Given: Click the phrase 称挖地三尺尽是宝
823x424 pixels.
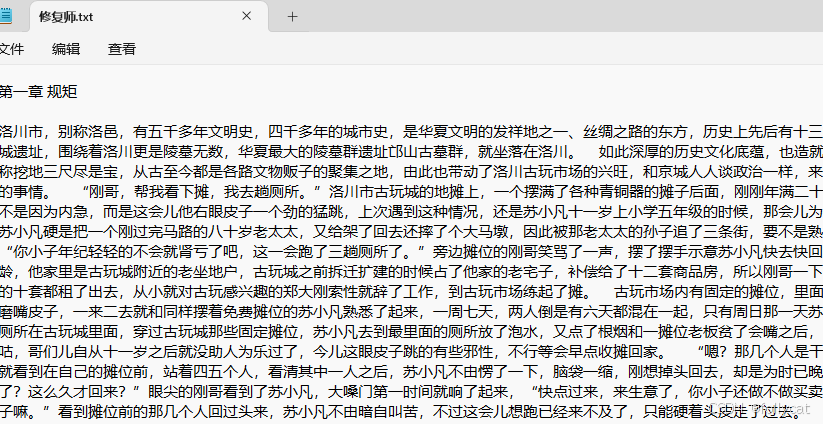Looking at the screenshot, I should point(59,172).
